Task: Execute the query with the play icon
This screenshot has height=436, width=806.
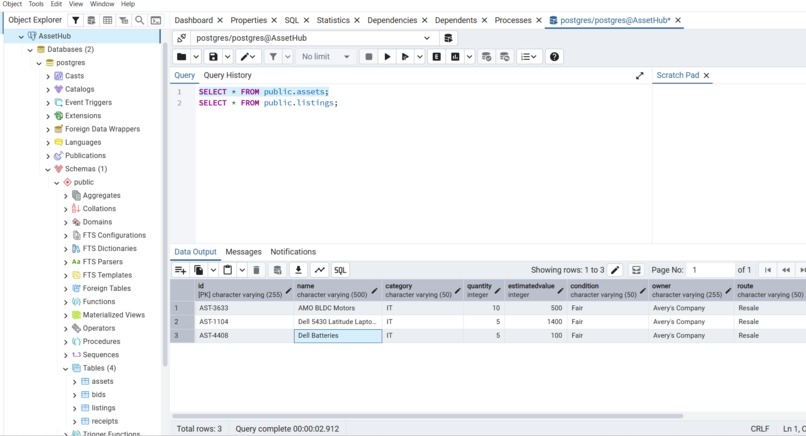Action: [x=388, y=57]
